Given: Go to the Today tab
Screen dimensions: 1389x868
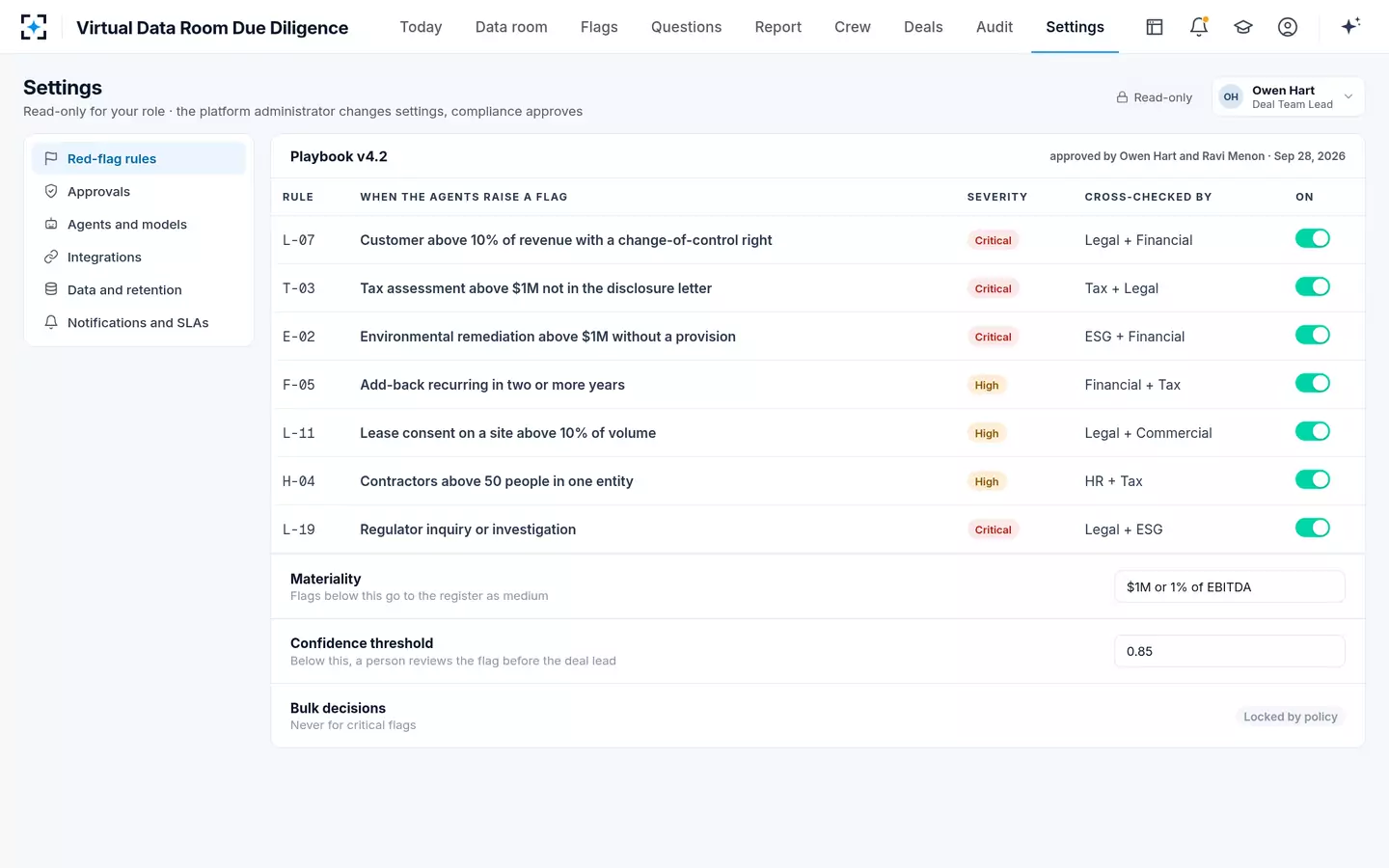Looking at the screenshot, I should pyautogui.click(x=421, y=27).
